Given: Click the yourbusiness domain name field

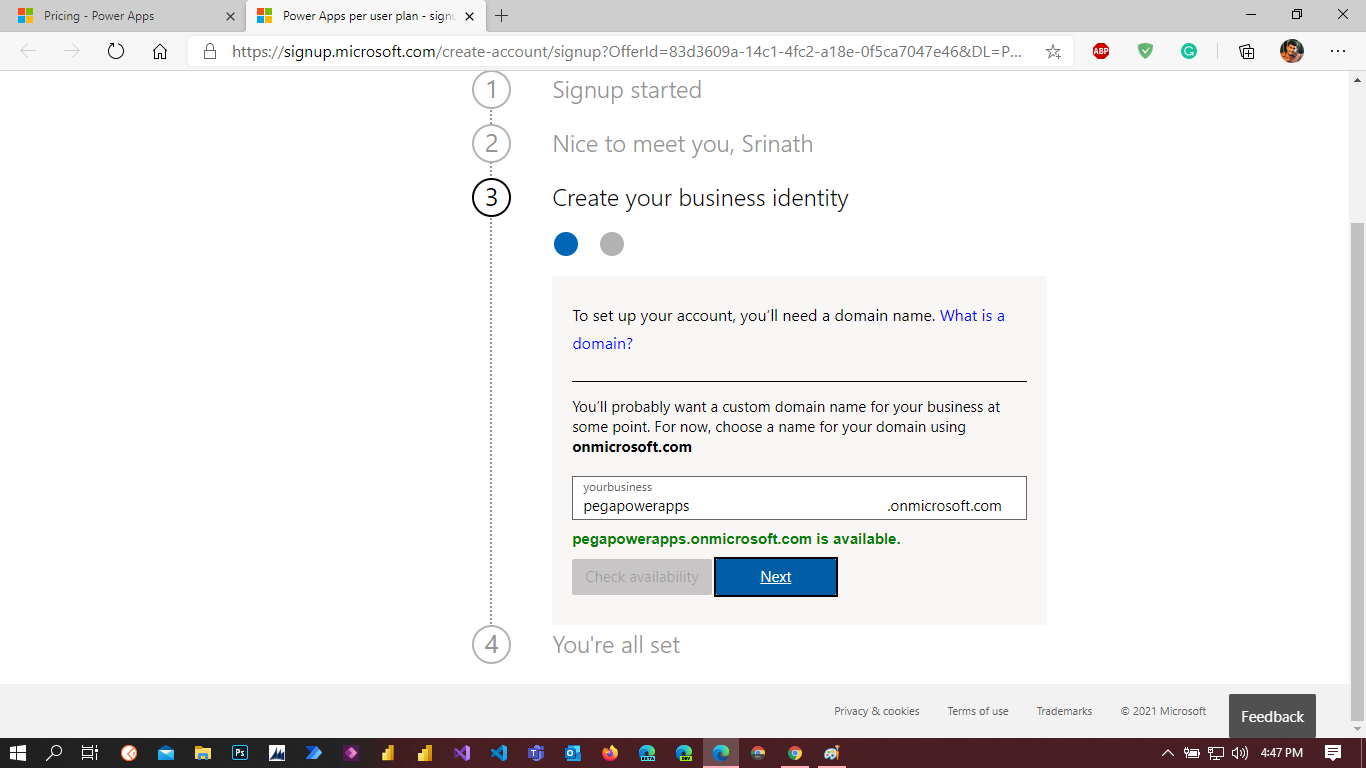Looking at the screenshot, I should tap(730, 505).
